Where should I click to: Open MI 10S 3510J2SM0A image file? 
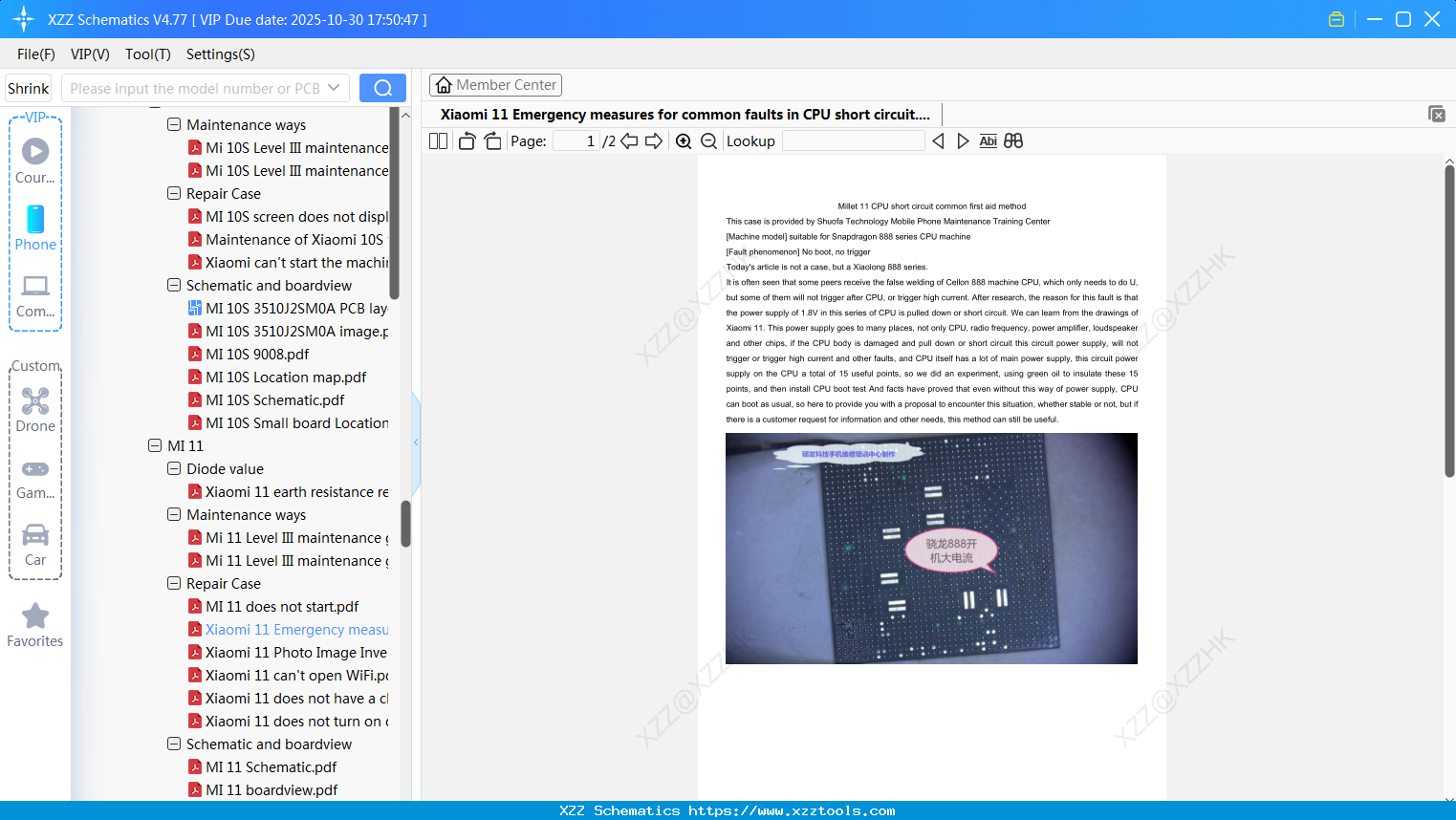[x=288, y=332]
